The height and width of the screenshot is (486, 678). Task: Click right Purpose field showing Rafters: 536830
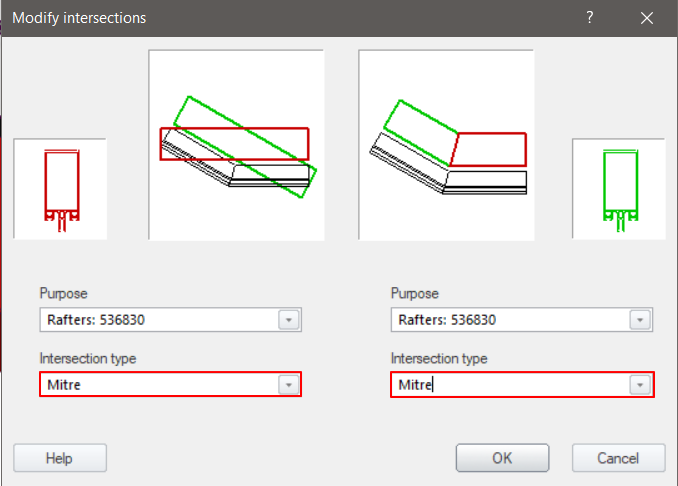tap(509, 320)
